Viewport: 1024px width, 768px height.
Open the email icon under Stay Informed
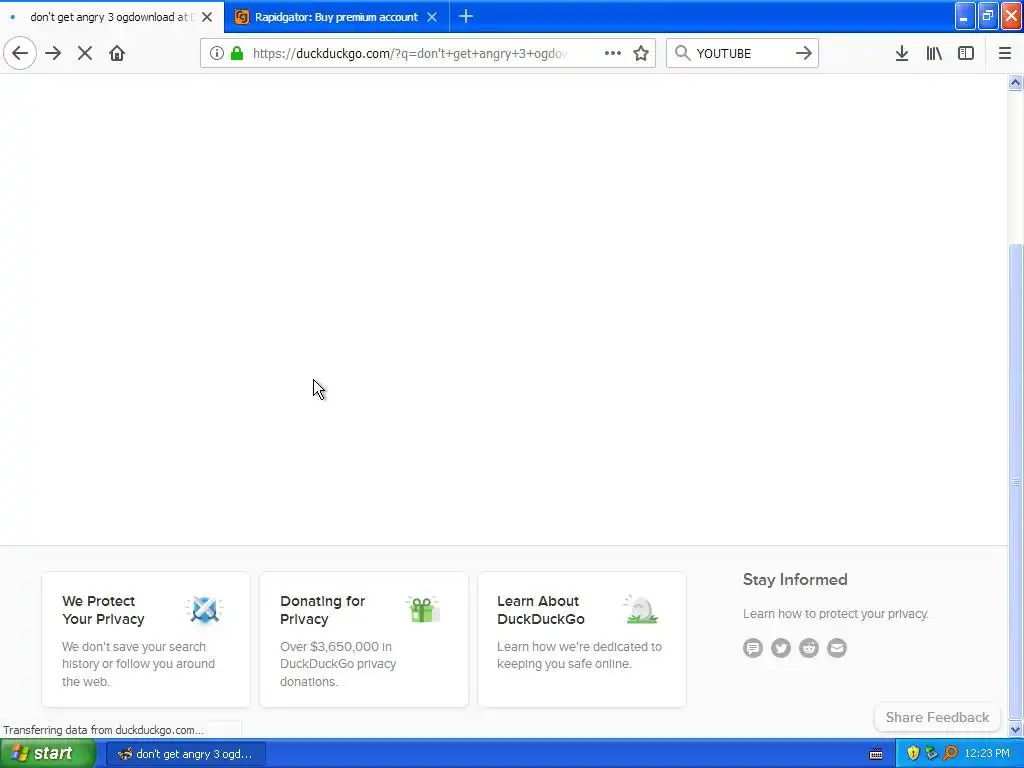(x=837, y=648)
